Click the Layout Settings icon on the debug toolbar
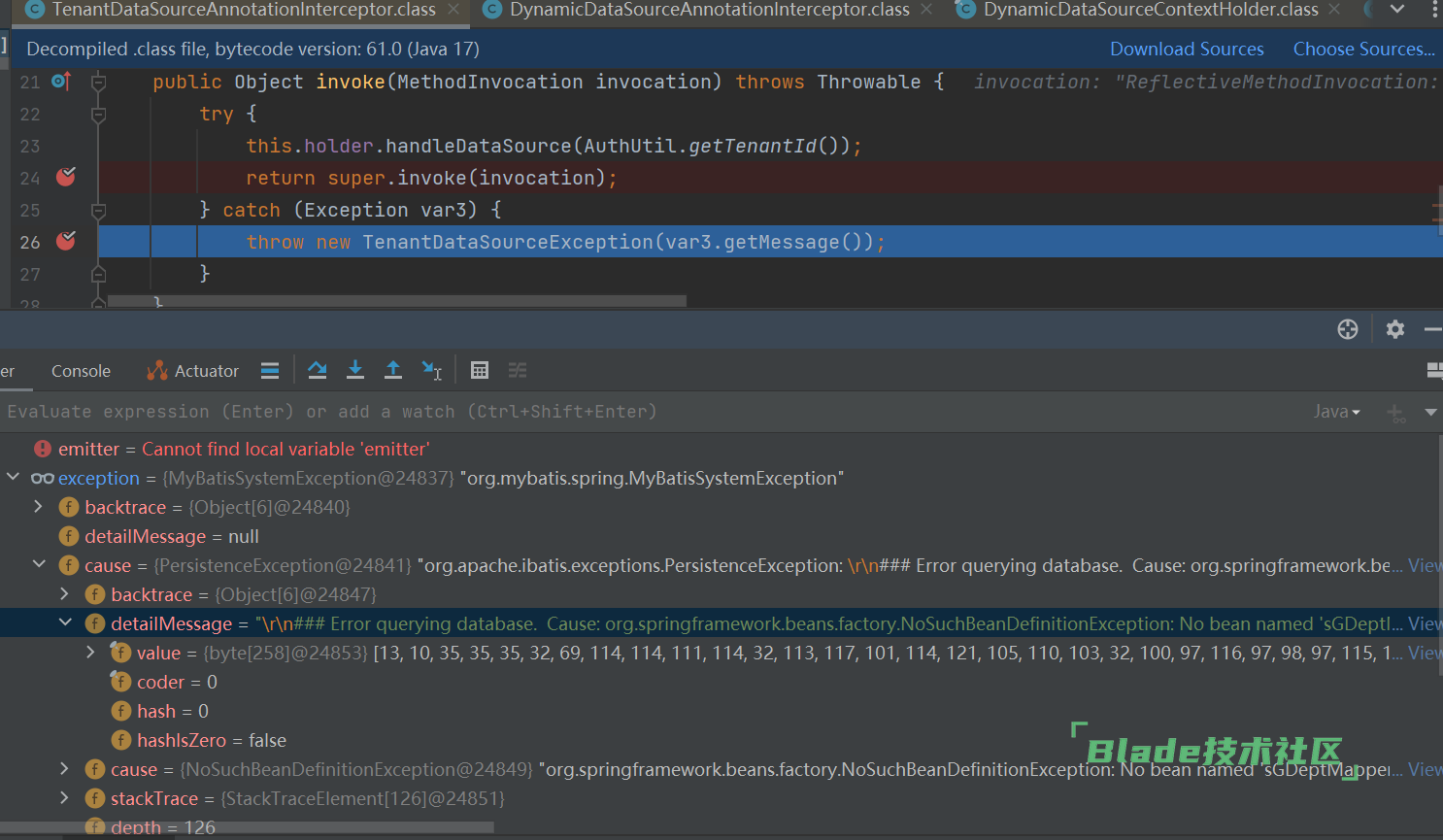 [1434, 370]
